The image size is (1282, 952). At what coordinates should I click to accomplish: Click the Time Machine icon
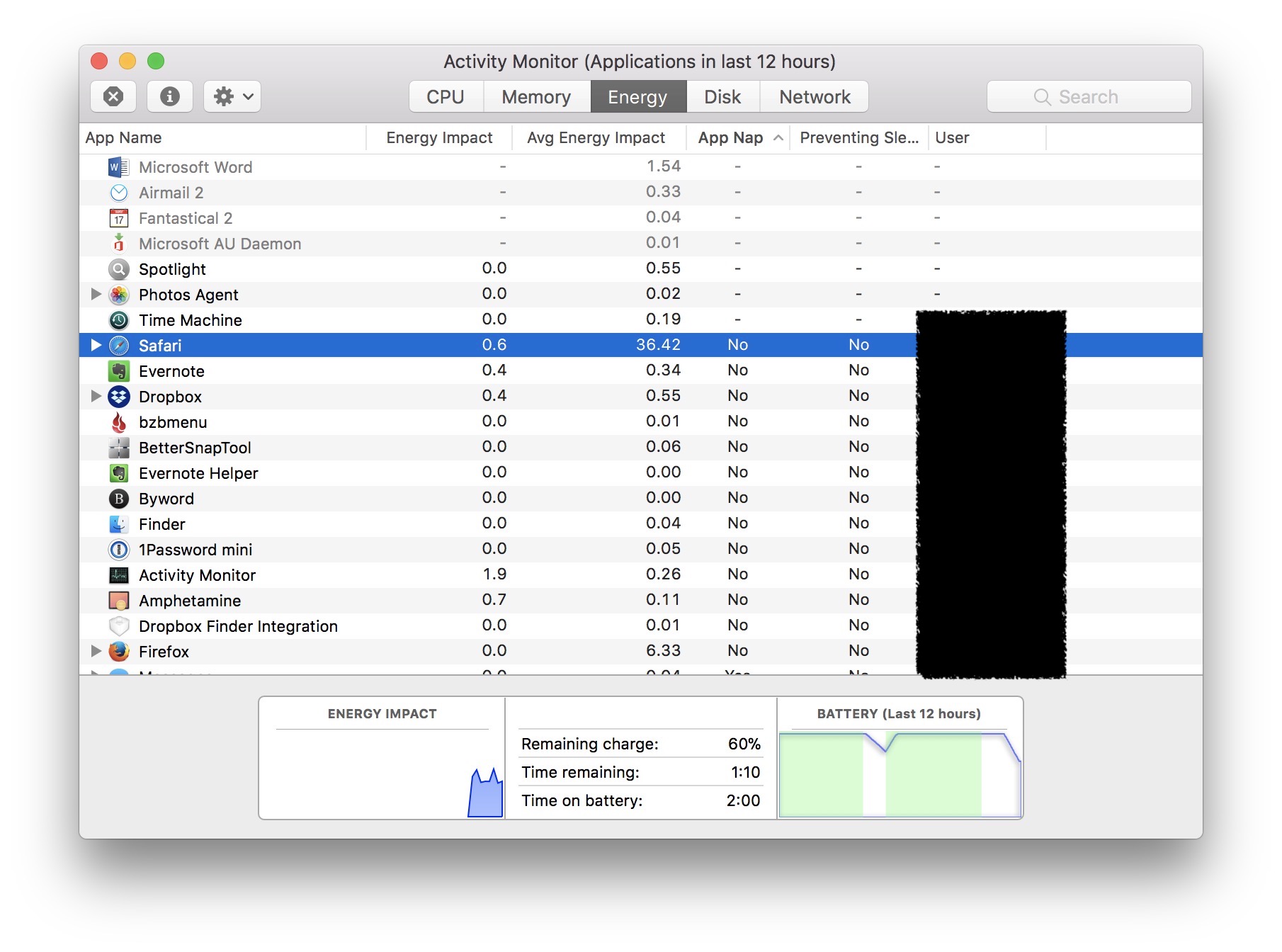tap(119, 320)
